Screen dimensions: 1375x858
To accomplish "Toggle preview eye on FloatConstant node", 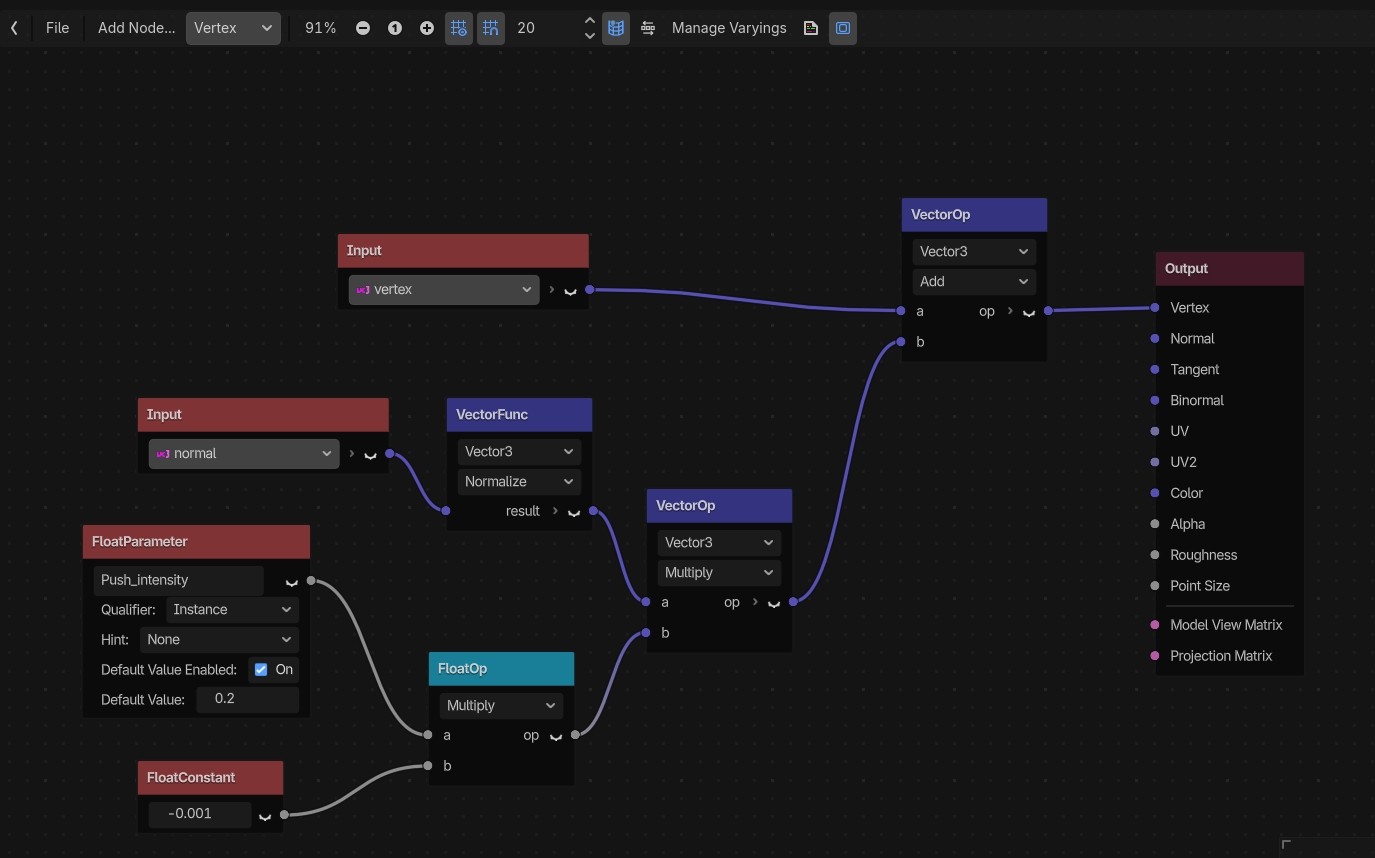I will pyautogui.click(x=265, y=816).
